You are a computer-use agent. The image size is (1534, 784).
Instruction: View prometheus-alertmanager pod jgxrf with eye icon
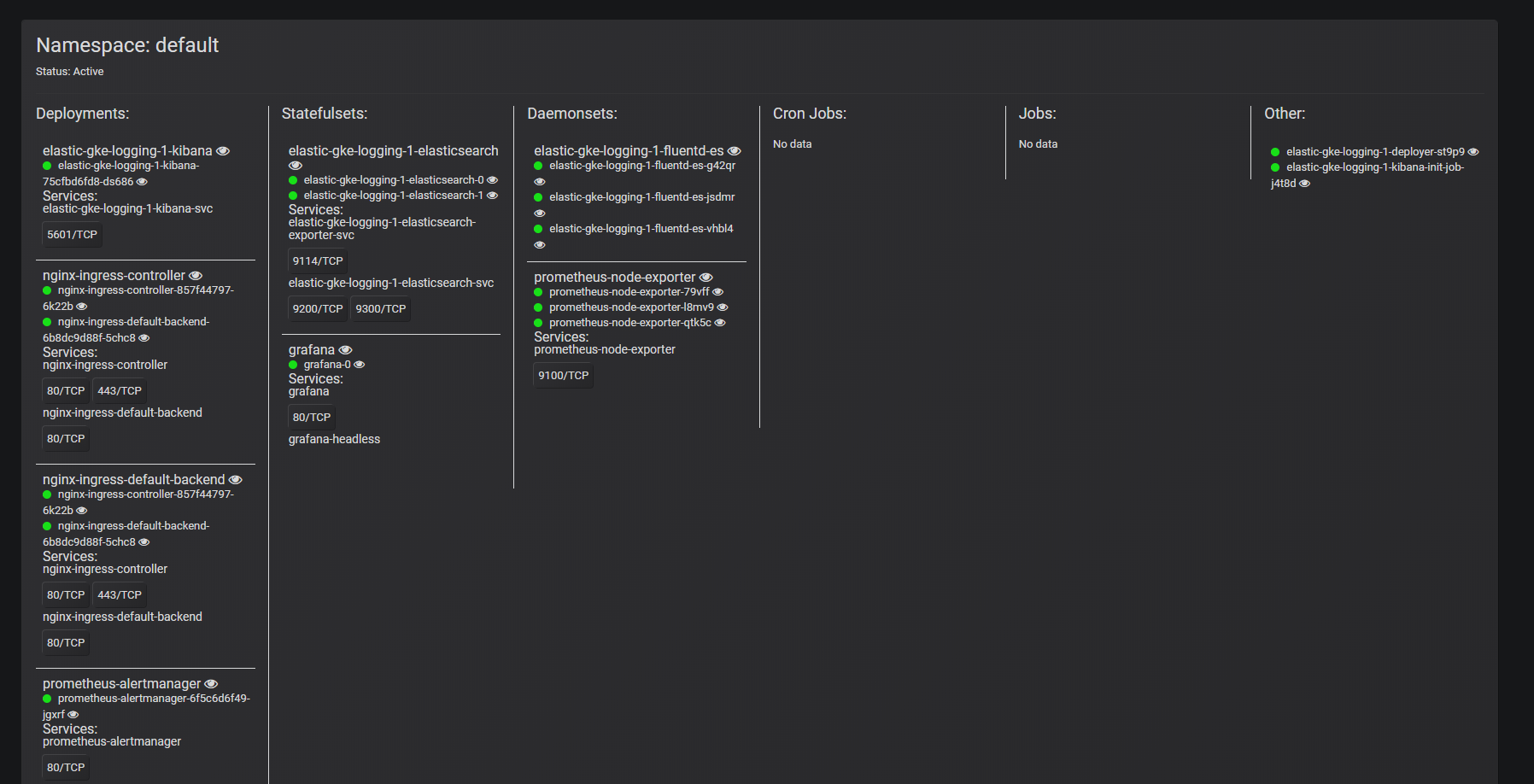click(x=73, y=715)
